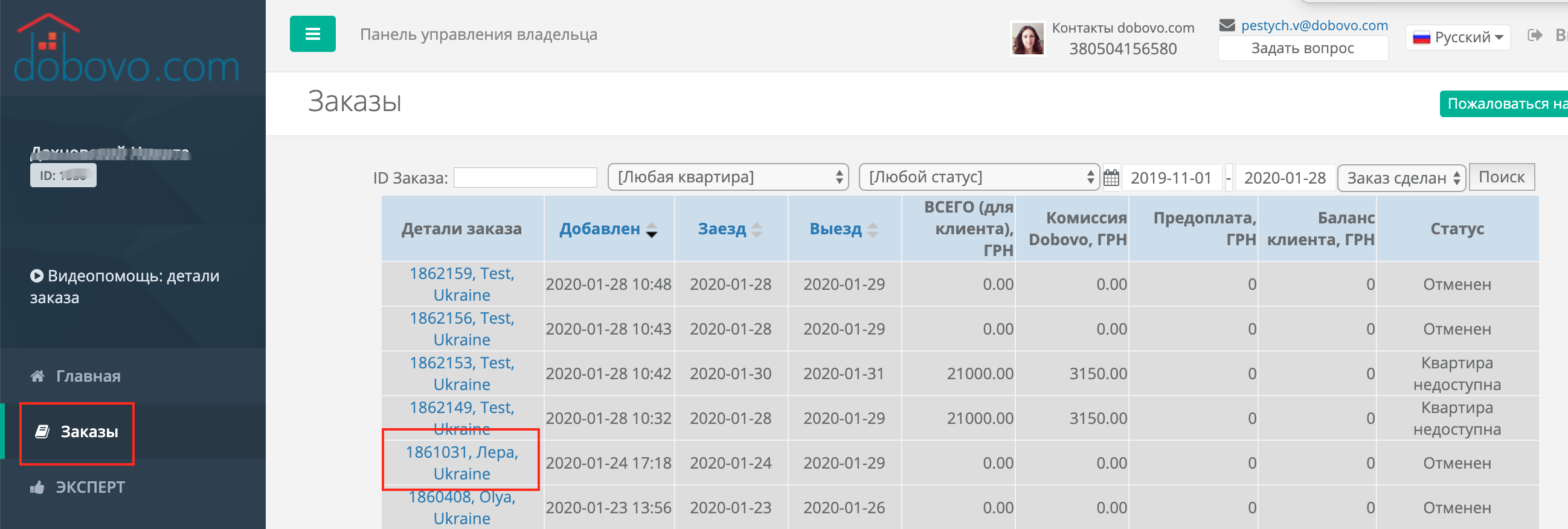Screen dimensions: 1568x529
Task: Click the play icon of Видеопомощь
Action: pos(37,276)
